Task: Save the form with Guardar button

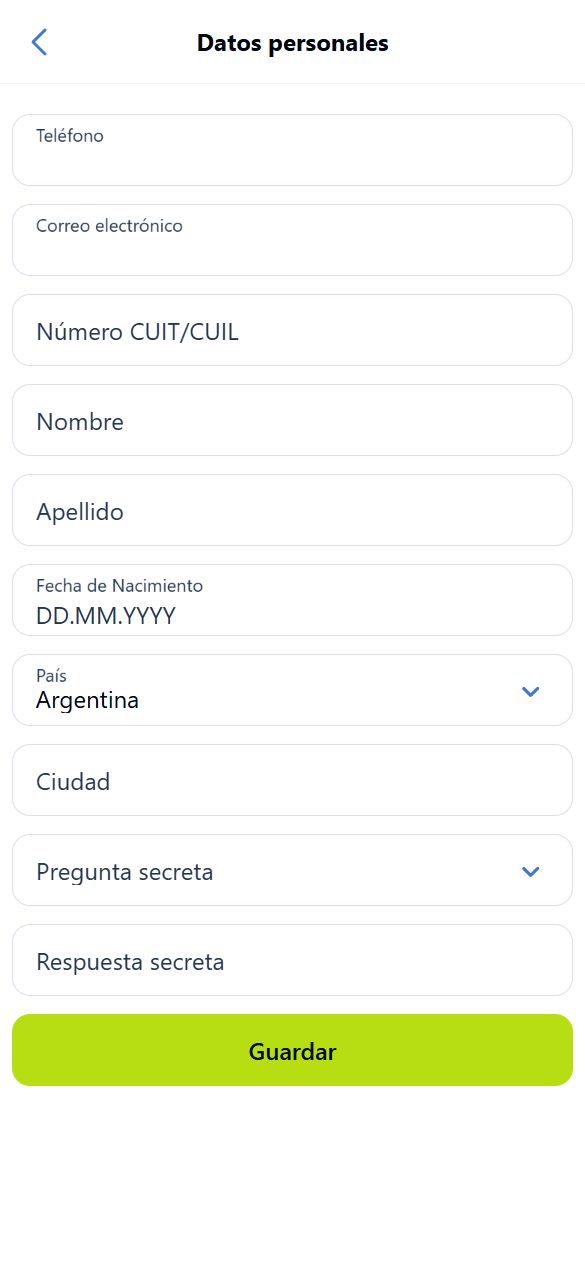Action: click(x=292, y=1050)
